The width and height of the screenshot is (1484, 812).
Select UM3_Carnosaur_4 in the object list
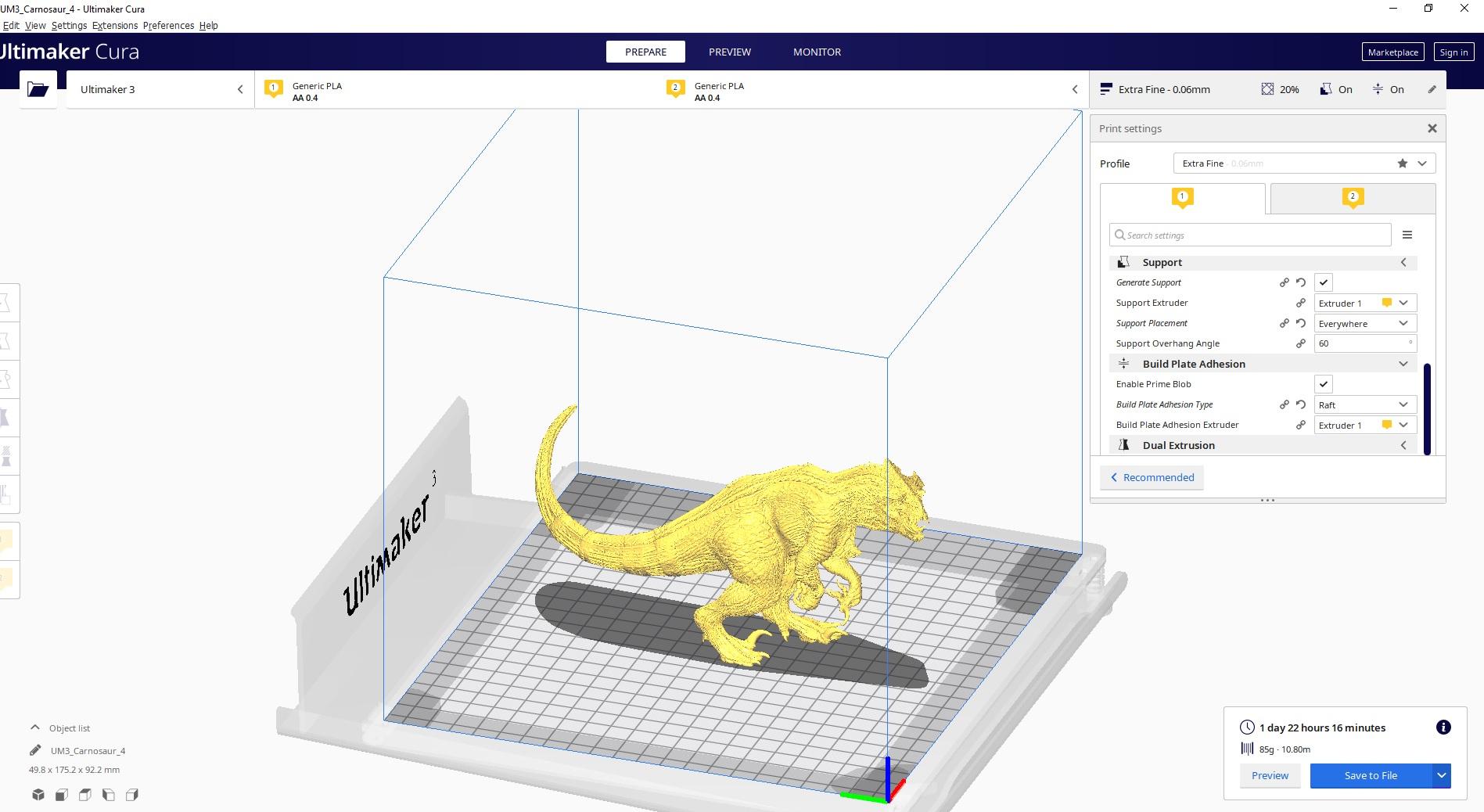pyautogui.click(x=88, y=750)
